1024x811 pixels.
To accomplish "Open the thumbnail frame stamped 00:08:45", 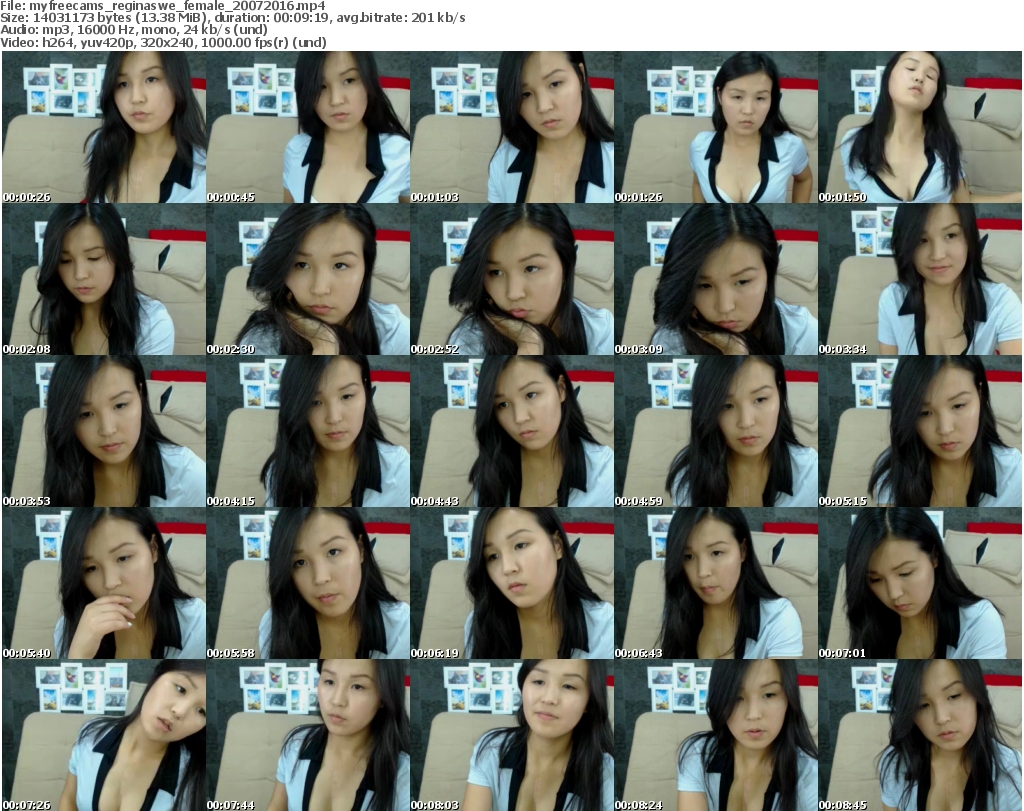I will click(x=920, y=735).
